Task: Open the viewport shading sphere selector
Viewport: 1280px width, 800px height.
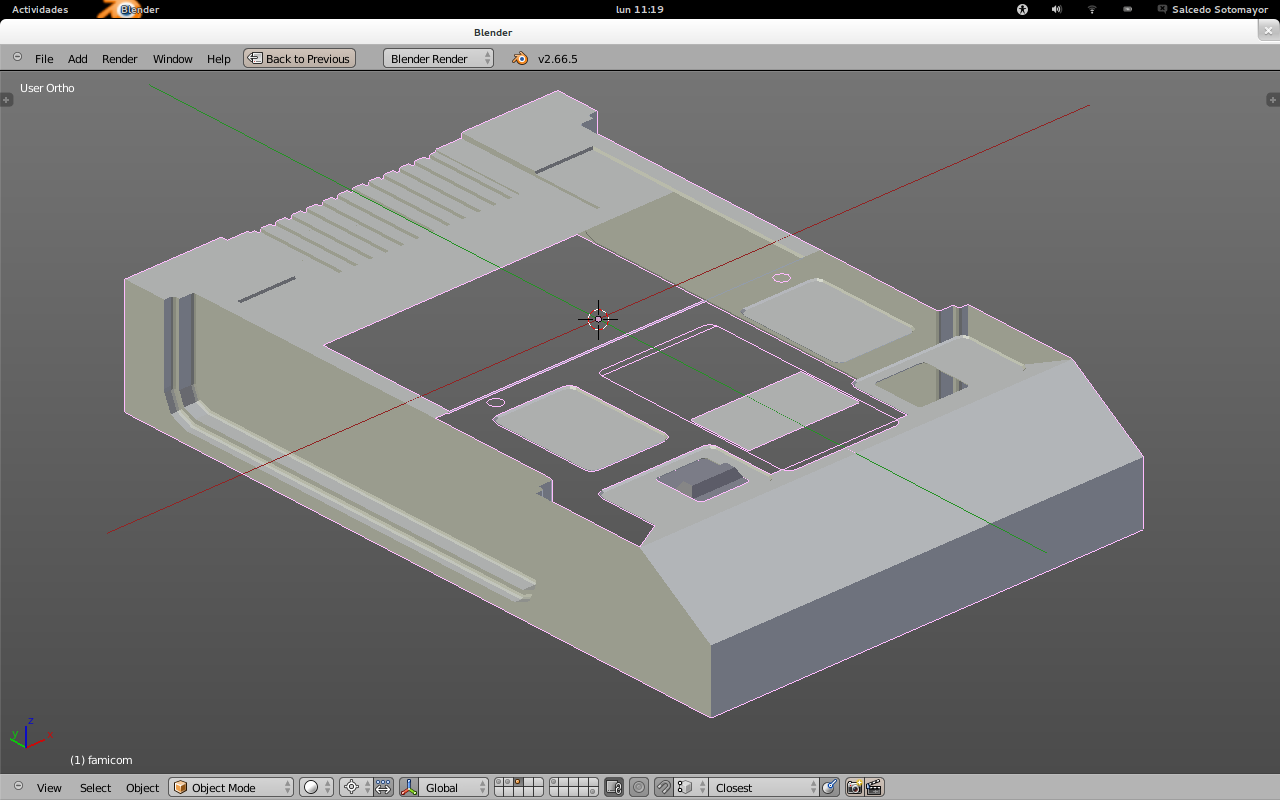Action: (x=316, y=787)
